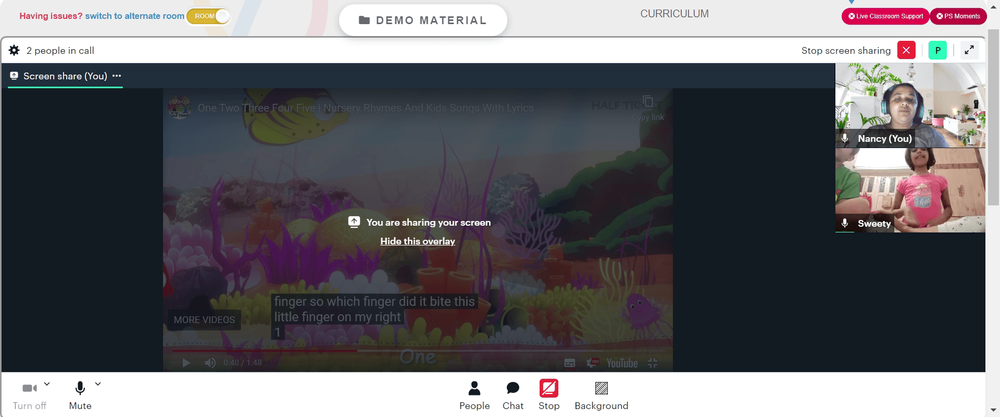Open the People panel
Viewport: 1000px width, 417px height.
(474, 395)
